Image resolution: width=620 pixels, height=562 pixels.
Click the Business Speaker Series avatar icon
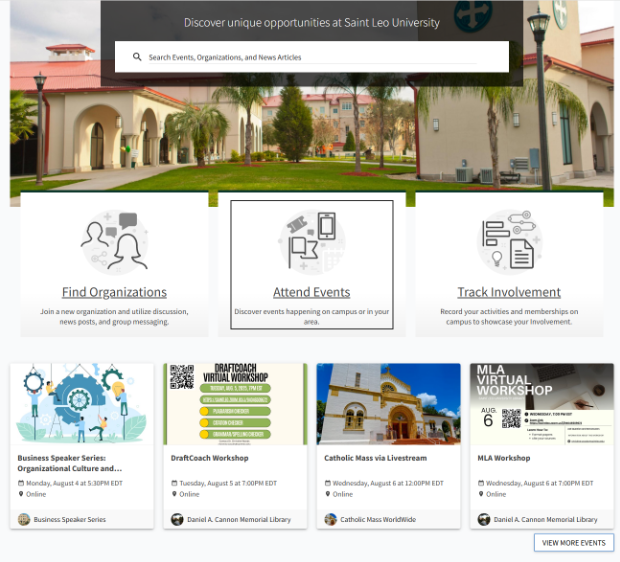click(24, 519)
